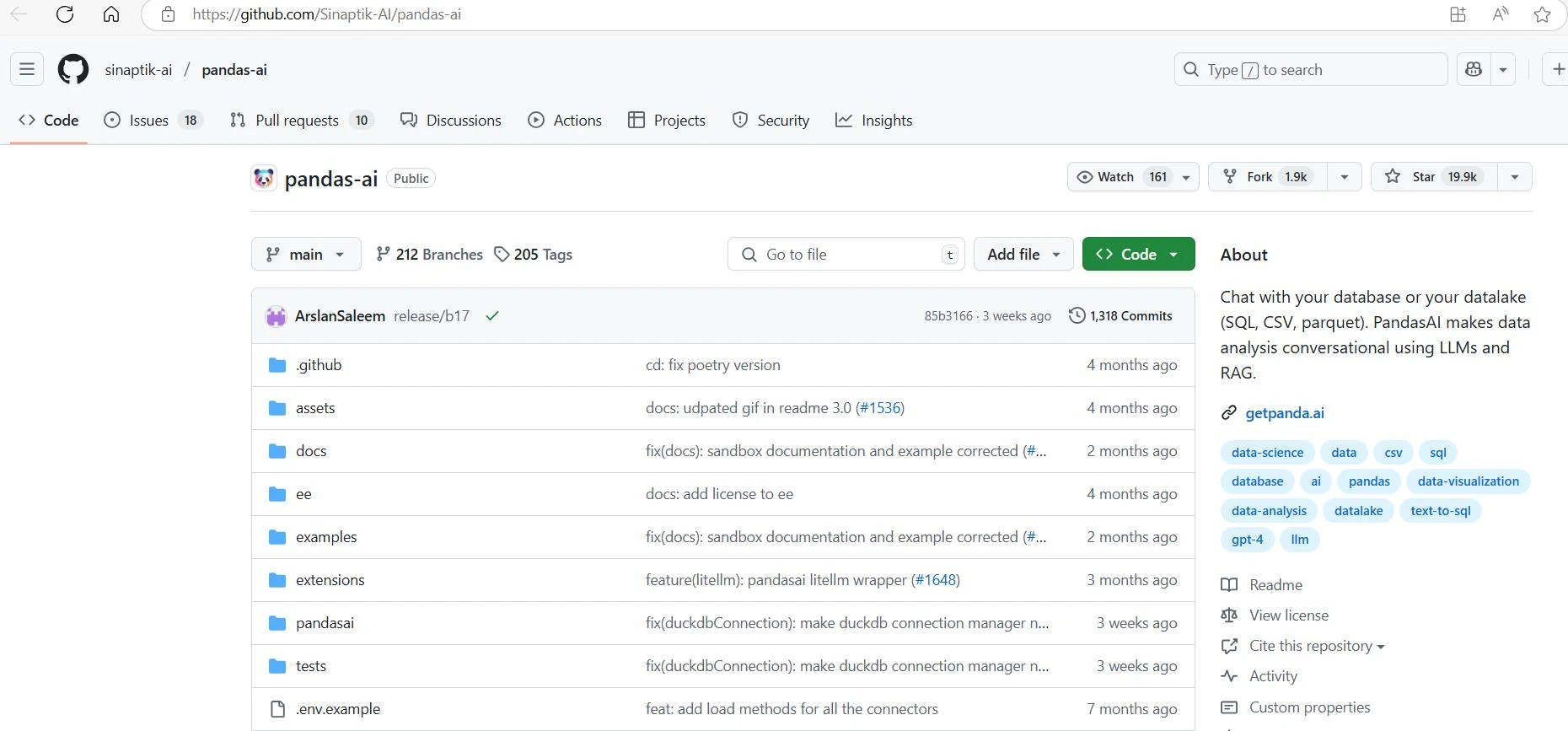Click the Go to file search field
Screen dimensions: 1568x731
click(x=843, y=255)
